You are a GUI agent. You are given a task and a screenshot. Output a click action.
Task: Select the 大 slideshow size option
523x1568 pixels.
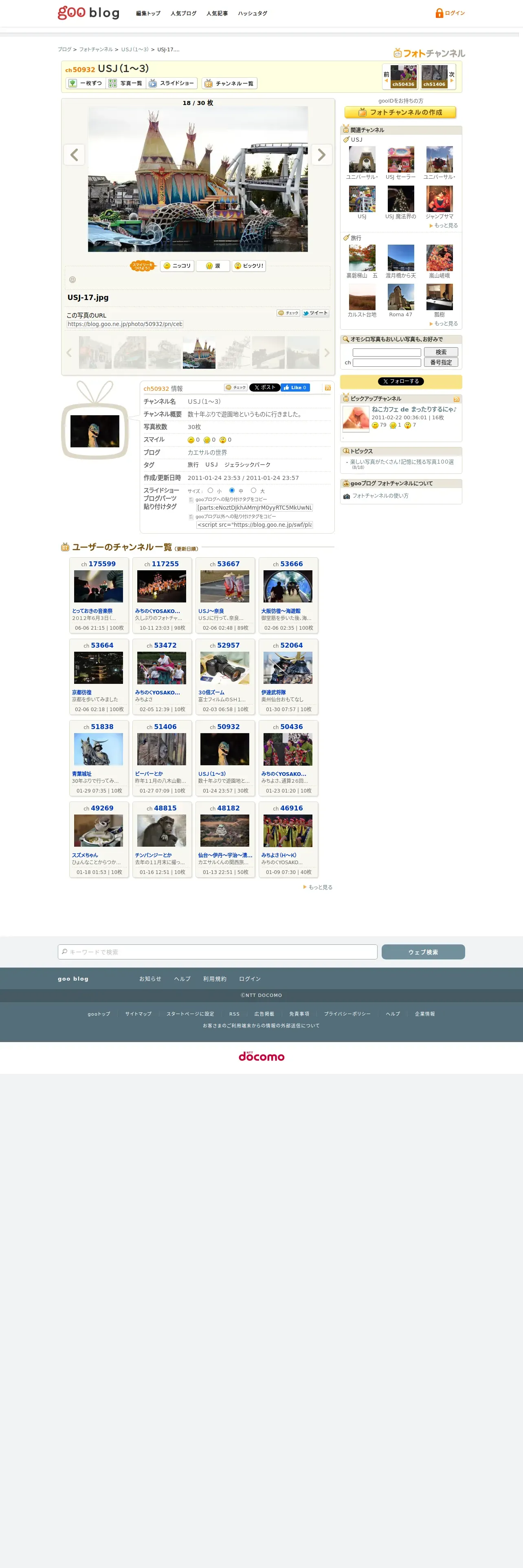point(253,490)
